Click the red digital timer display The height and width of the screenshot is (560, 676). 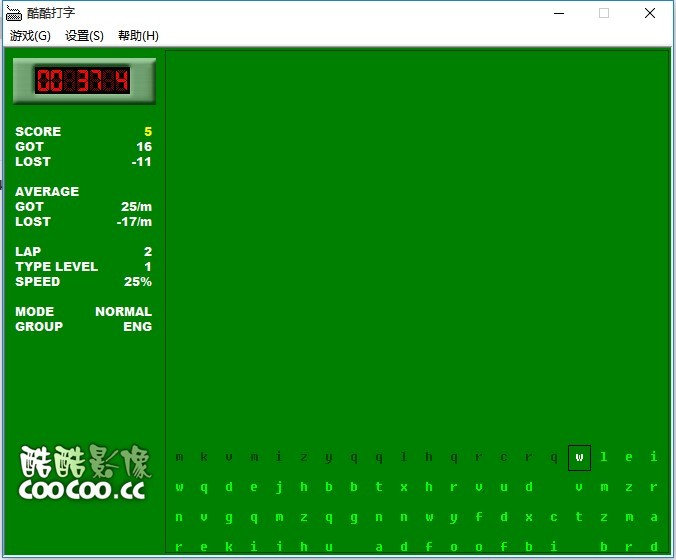click(83, 81)
